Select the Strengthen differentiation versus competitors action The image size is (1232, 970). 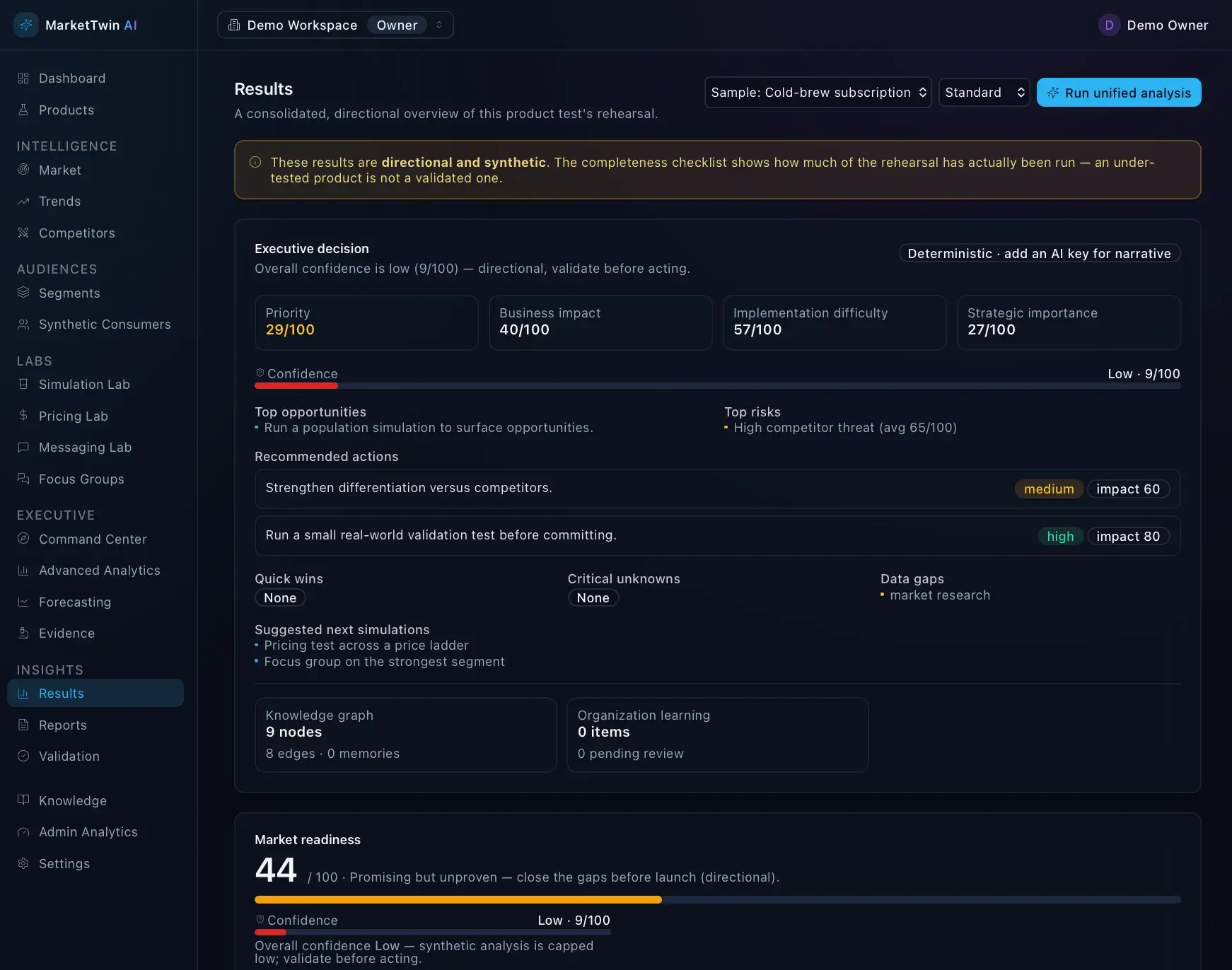click(x=717, y=489)
